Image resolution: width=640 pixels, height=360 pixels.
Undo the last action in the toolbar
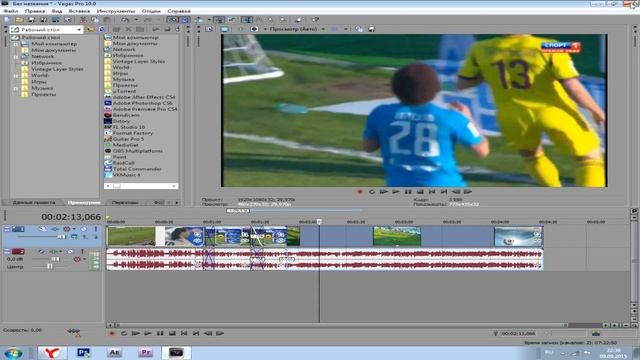tap(125, 20)
